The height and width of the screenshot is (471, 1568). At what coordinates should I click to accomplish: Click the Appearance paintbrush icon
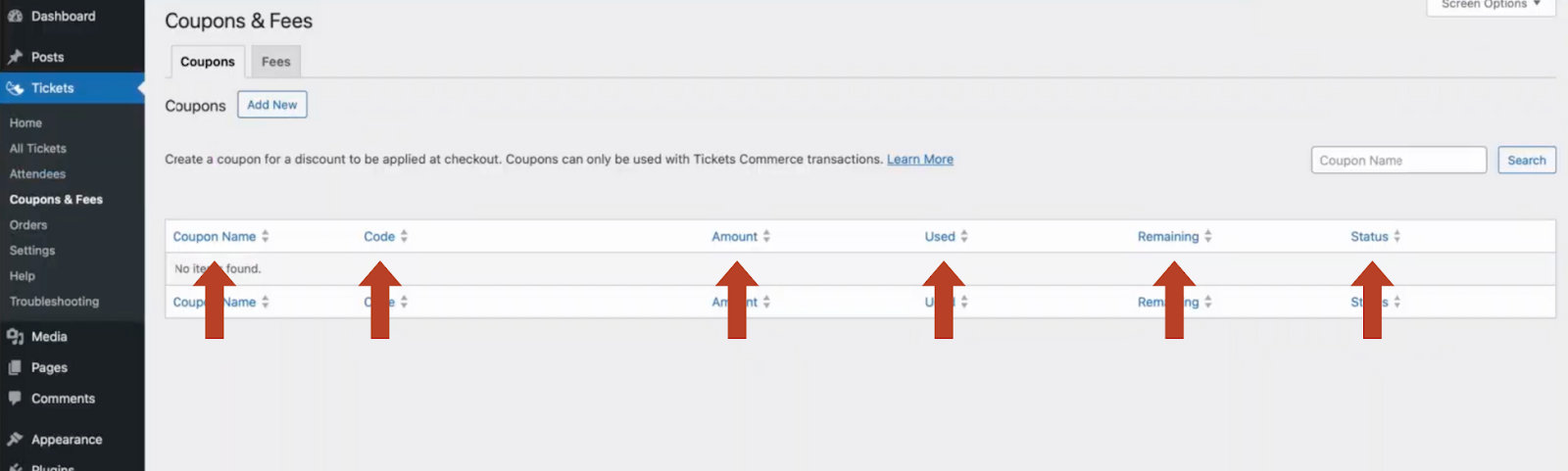click(x=15, y=440)
